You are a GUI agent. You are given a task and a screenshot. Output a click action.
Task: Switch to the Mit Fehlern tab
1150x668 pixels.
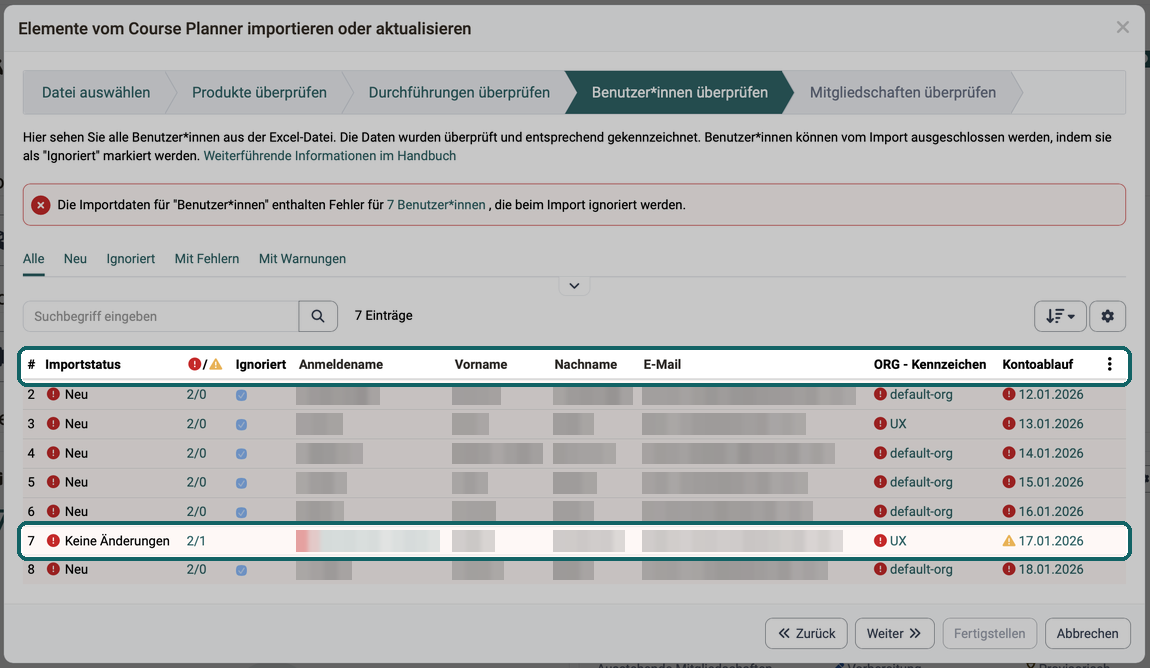tap(207, 259)
